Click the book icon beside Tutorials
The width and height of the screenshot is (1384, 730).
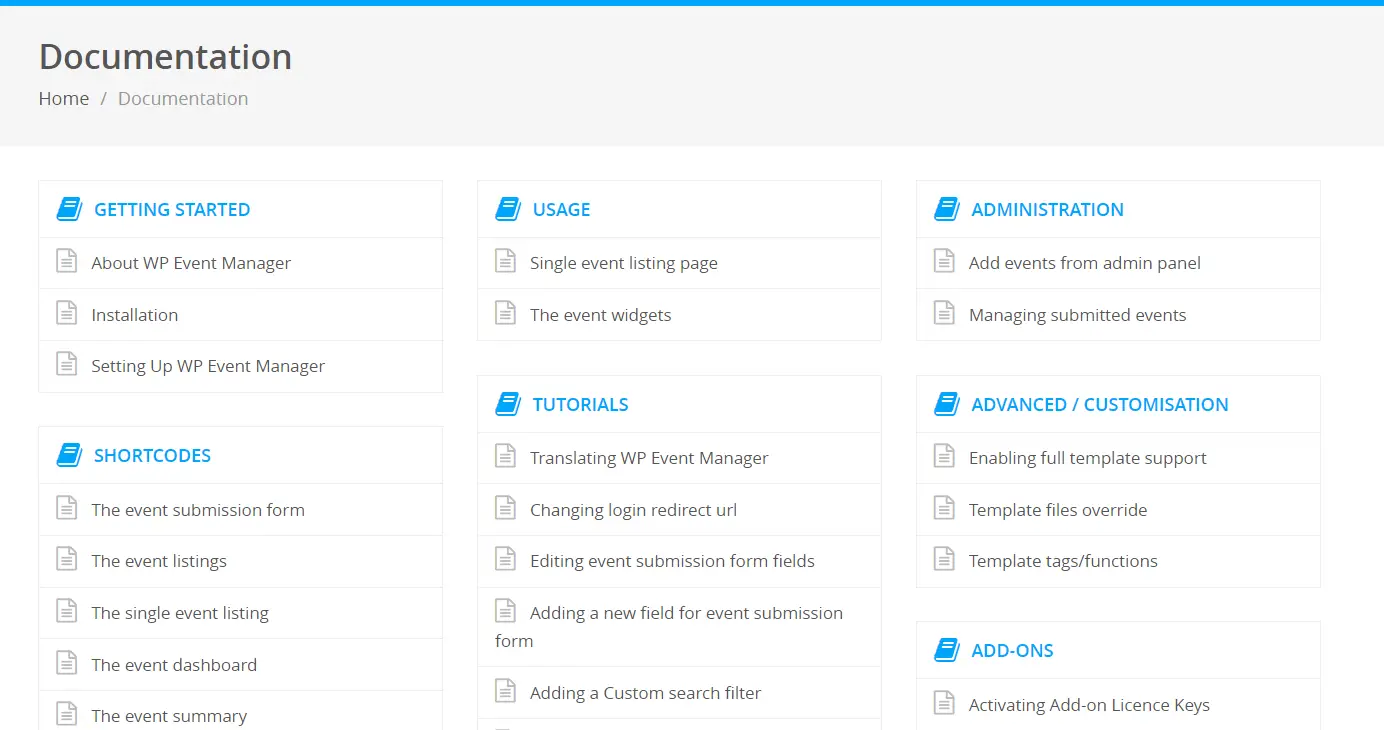click(x=508, y=404)
